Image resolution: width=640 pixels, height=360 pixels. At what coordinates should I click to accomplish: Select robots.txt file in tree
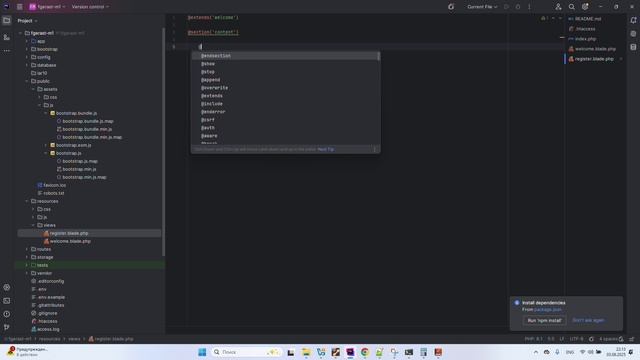51,193
